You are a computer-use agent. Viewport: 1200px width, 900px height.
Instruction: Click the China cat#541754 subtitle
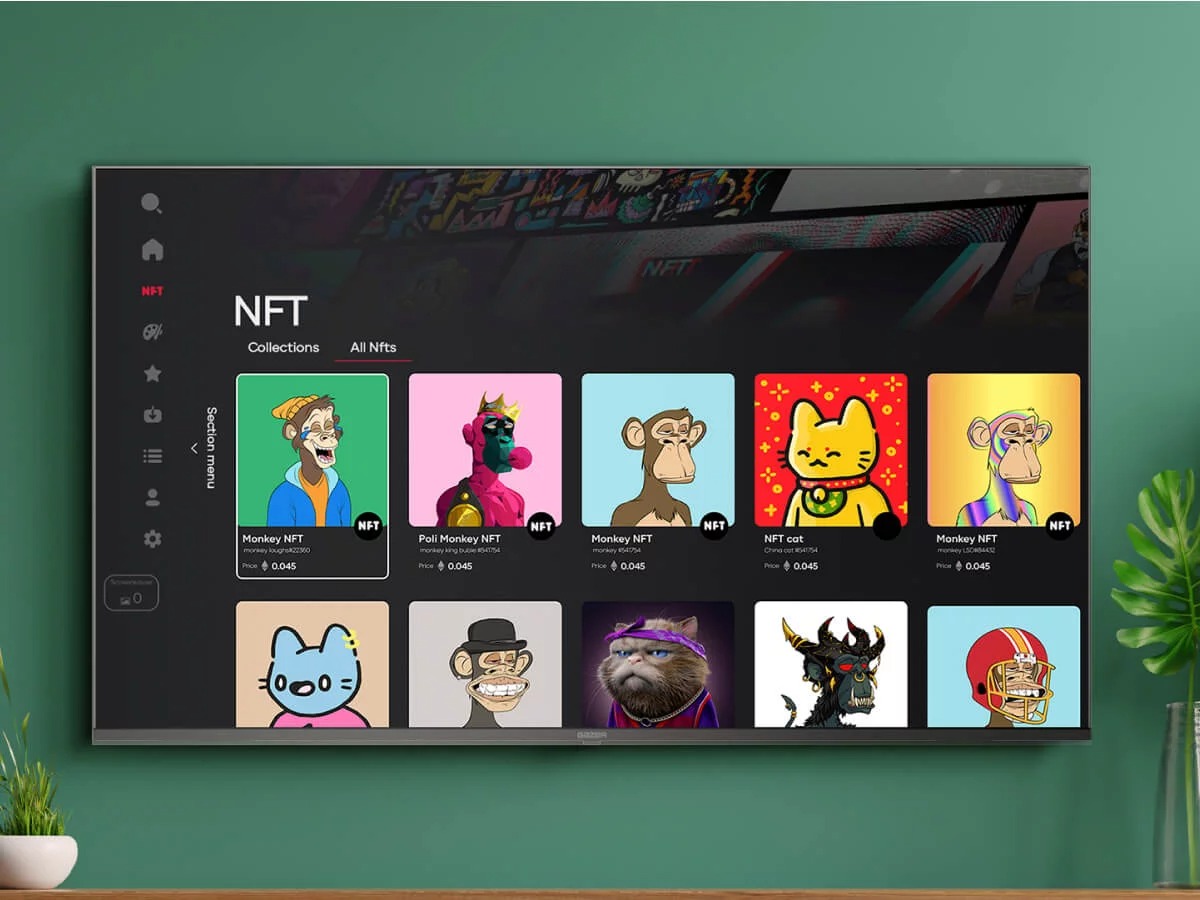point(791,550)
